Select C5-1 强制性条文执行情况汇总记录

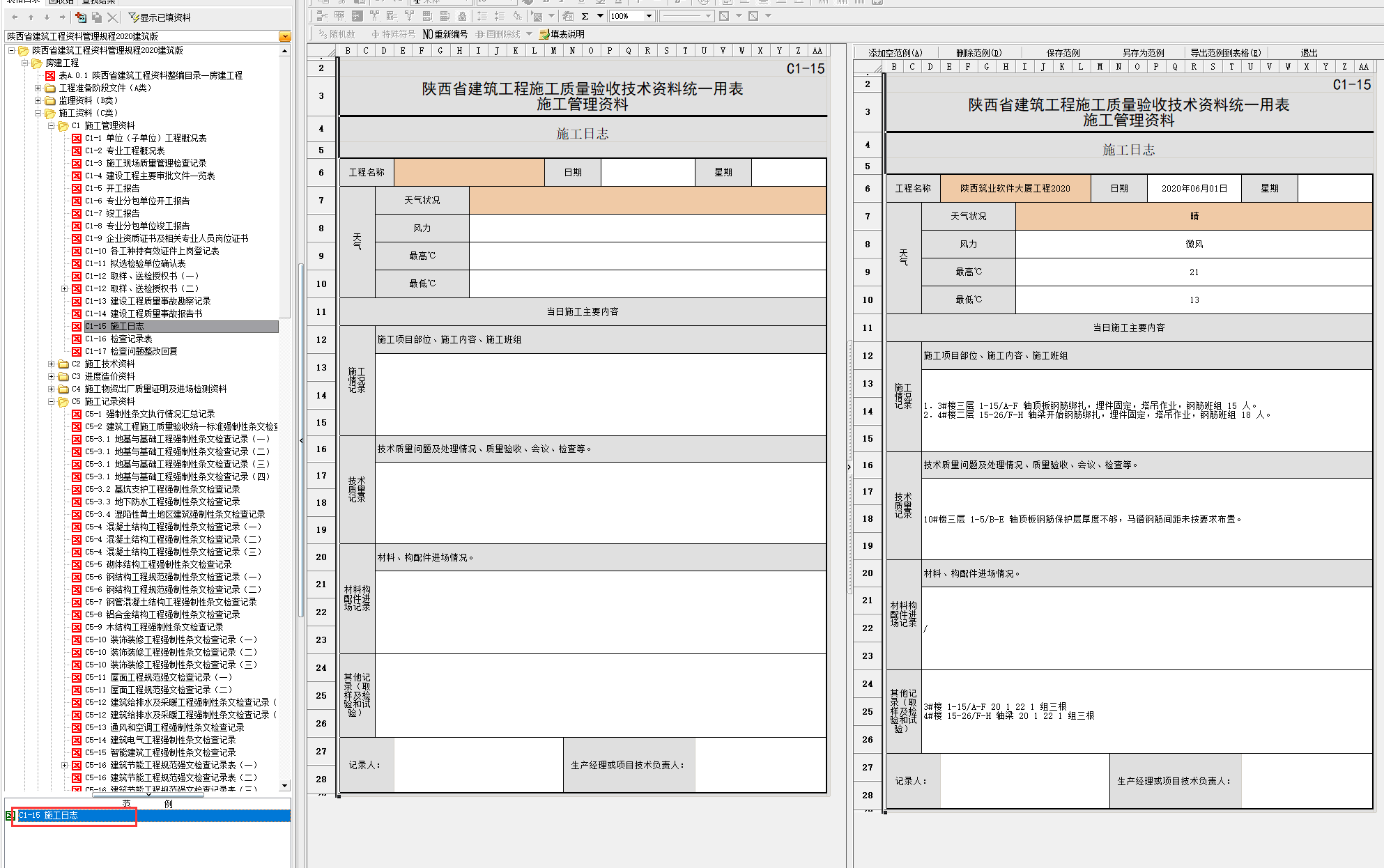150,414
